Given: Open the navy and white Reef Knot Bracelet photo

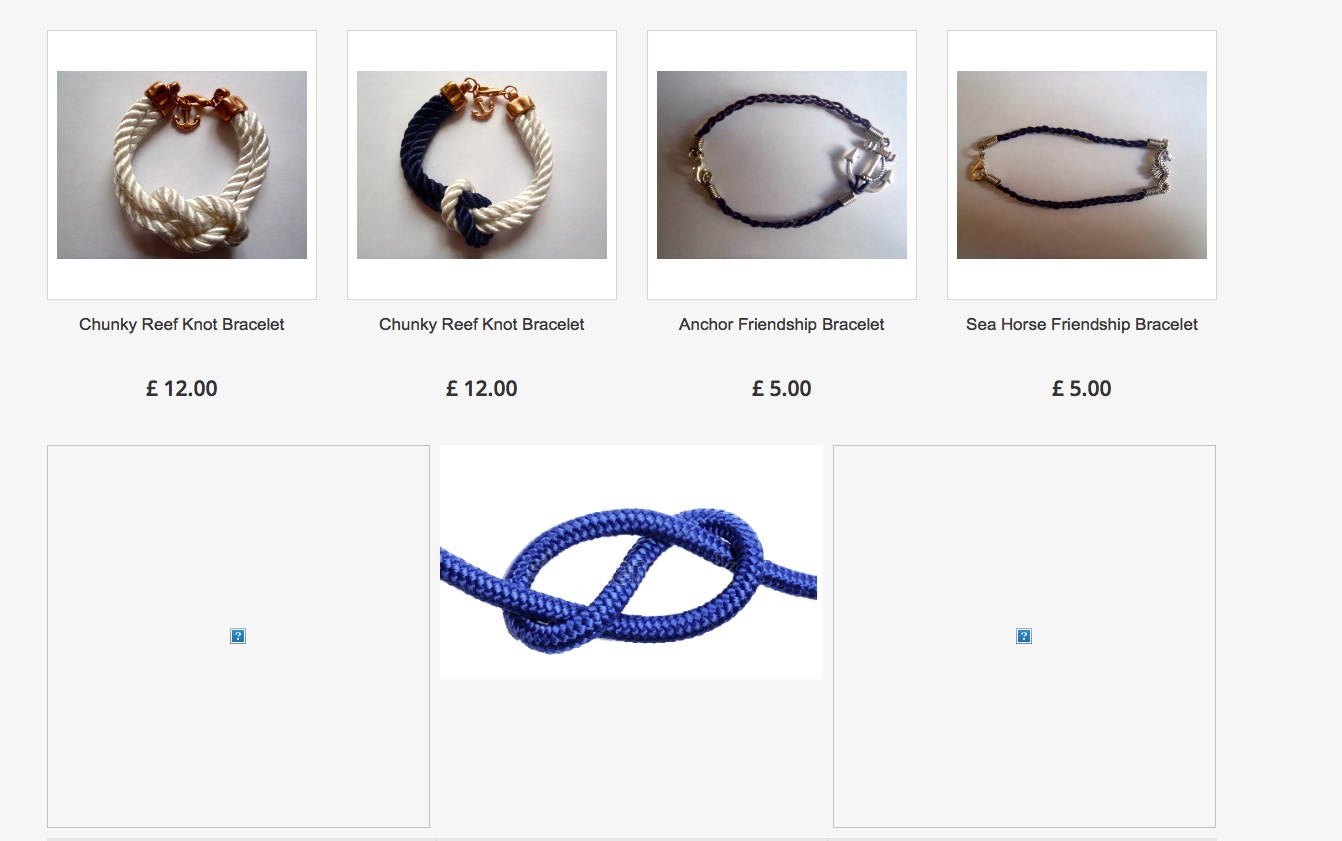Looking at the screenshot, I should tap(482, 165).
